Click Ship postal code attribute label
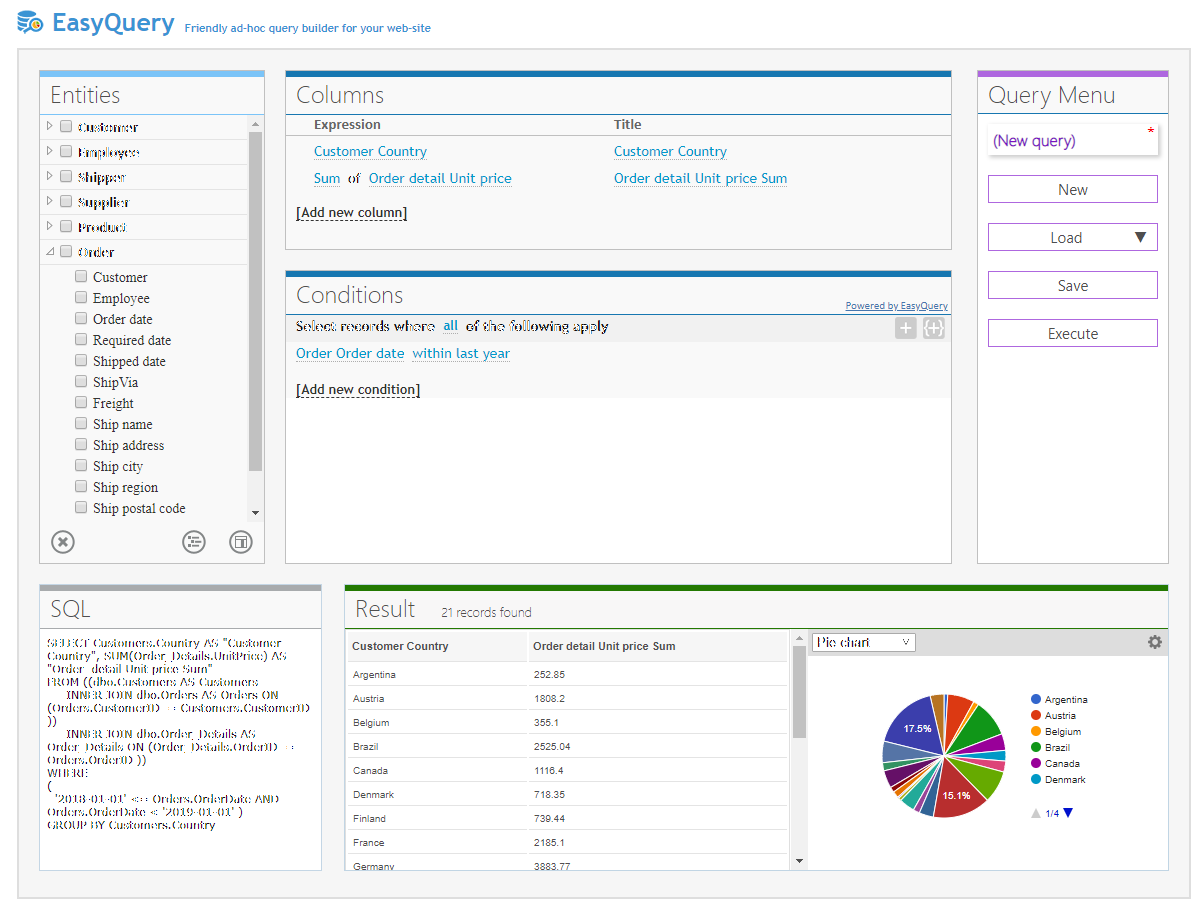The image size is (1201, 905). pyautogui.click(x=139, y=509)
